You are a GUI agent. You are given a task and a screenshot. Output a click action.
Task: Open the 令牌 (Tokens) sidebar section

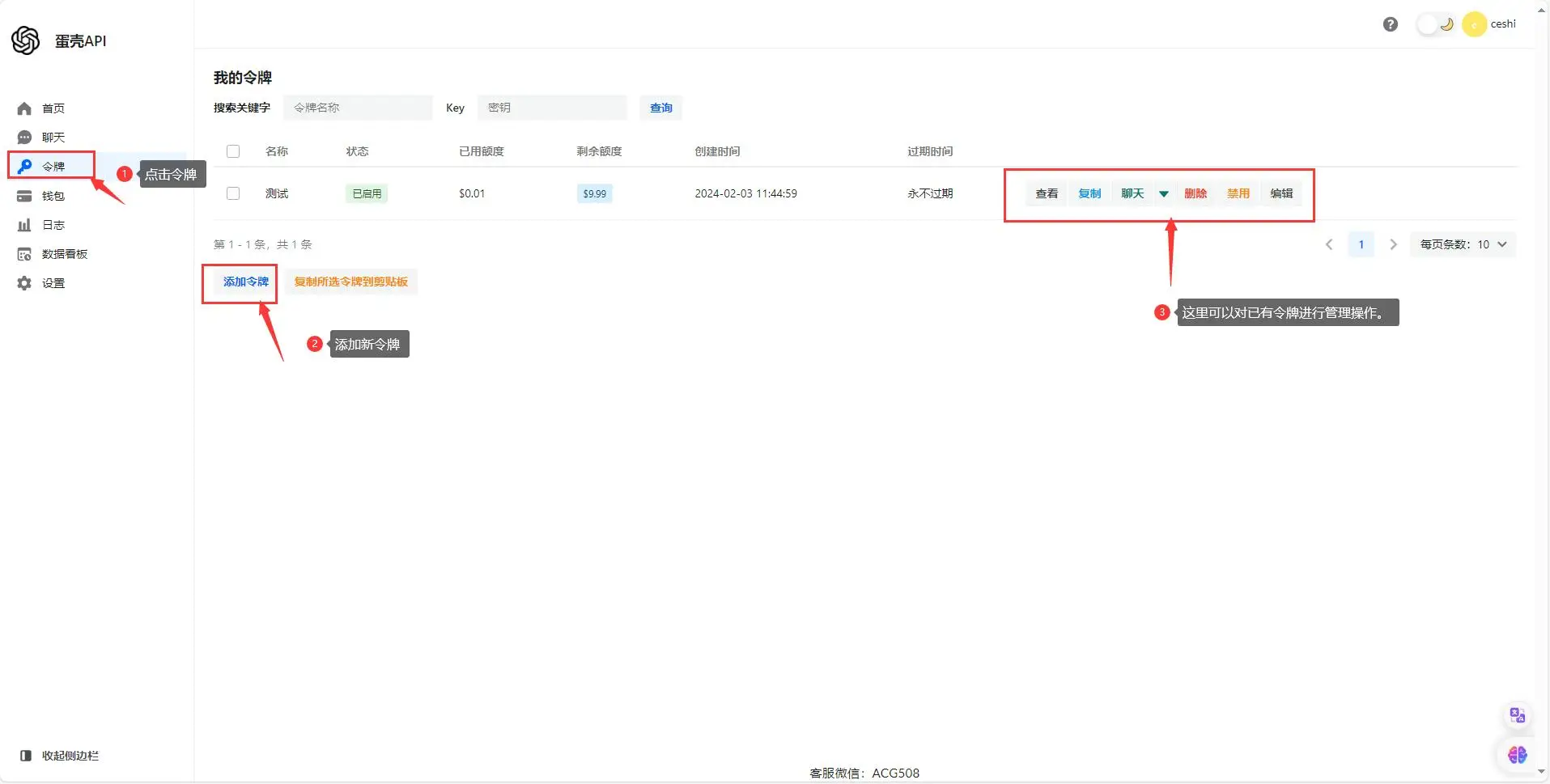coord(52,166)
